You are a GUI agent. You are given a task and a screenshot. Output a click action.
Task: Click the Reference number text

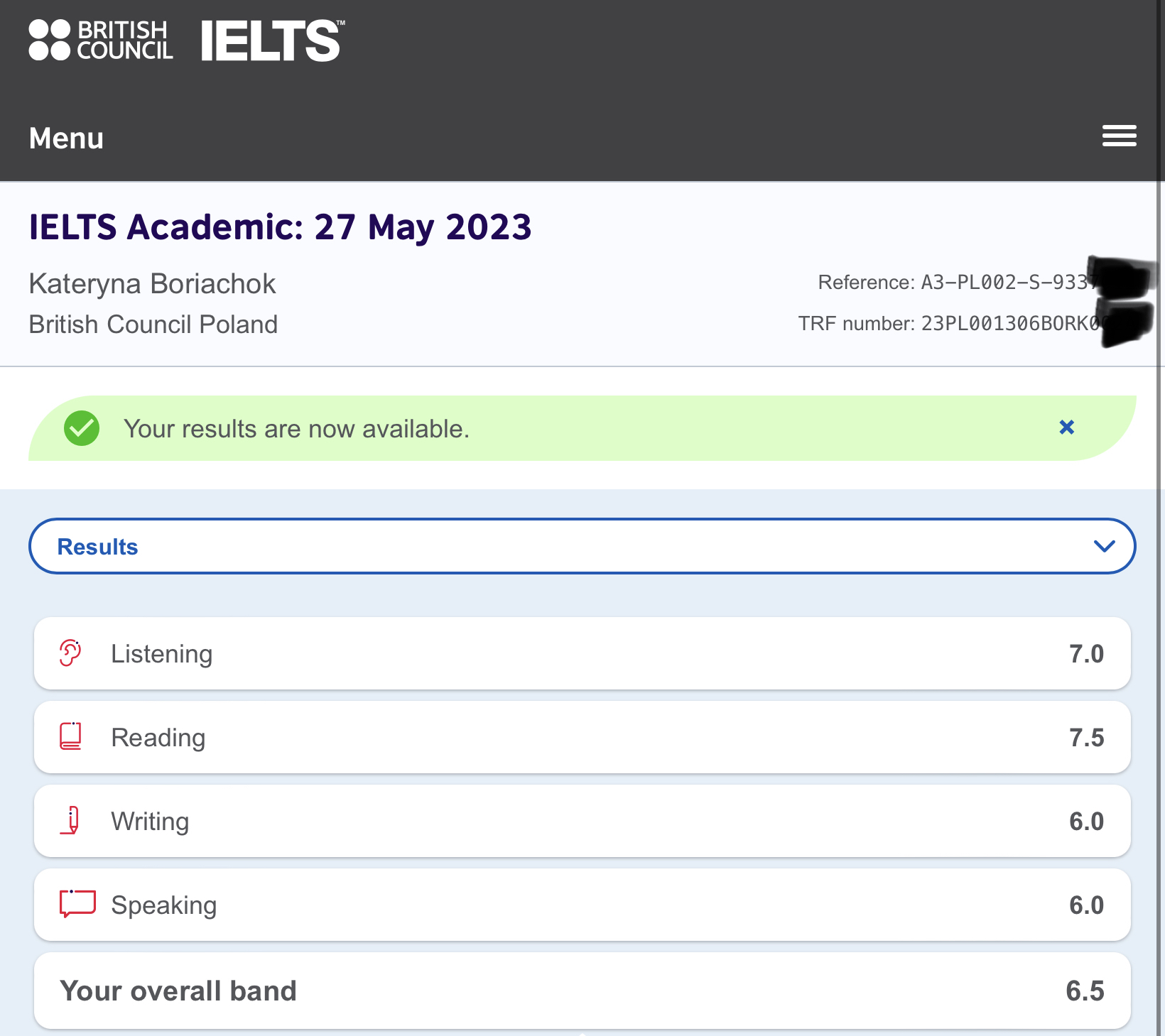click(959, 283)
